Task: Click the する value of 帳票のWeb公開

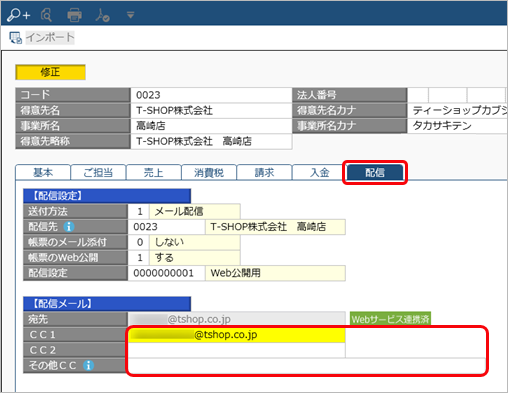Action: point(164,258)
